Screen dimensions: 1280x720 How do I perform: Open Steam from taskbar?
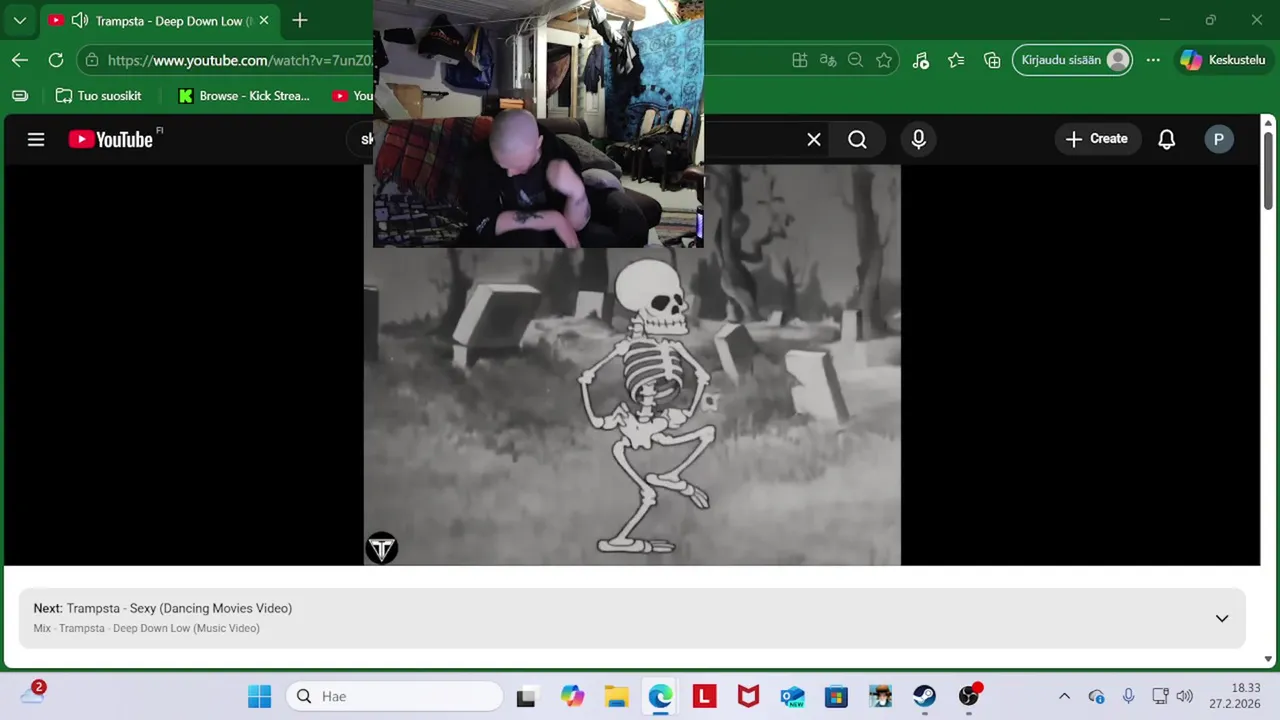(x=924, y=696)
